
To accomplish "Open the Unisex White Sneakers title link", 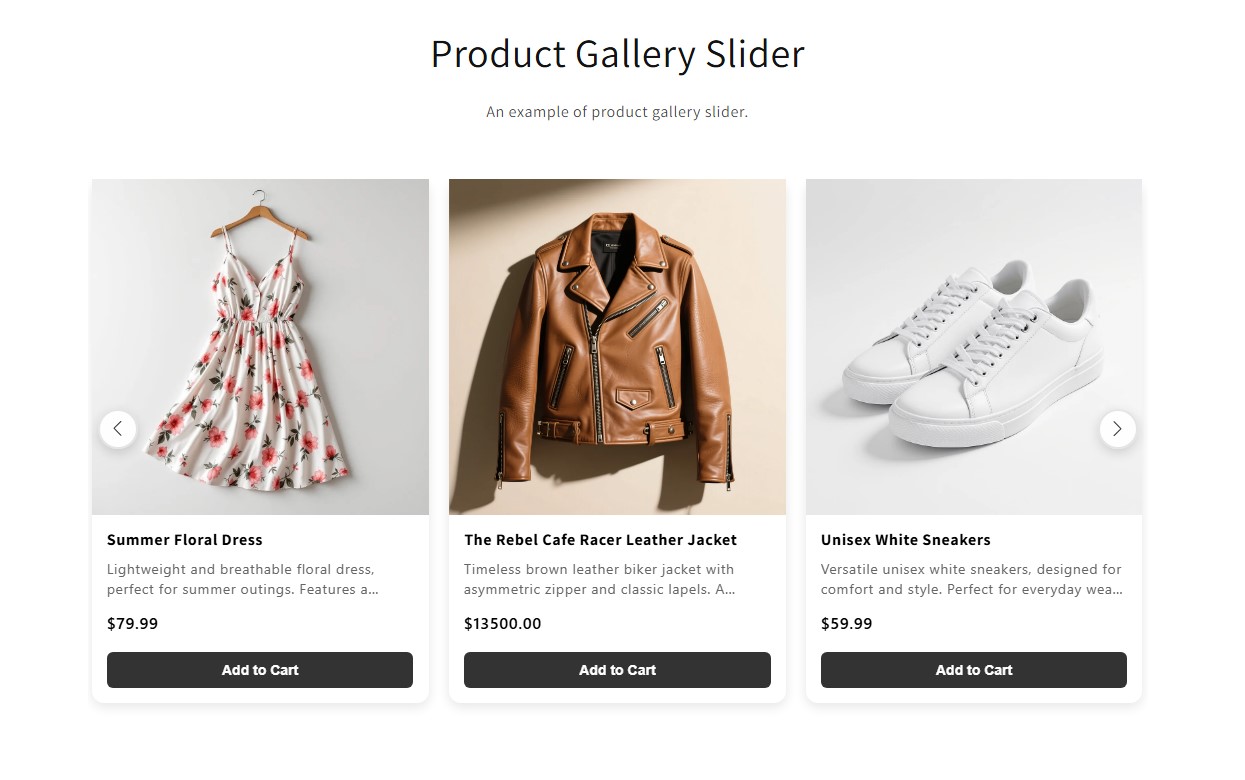I will [906, 540].
